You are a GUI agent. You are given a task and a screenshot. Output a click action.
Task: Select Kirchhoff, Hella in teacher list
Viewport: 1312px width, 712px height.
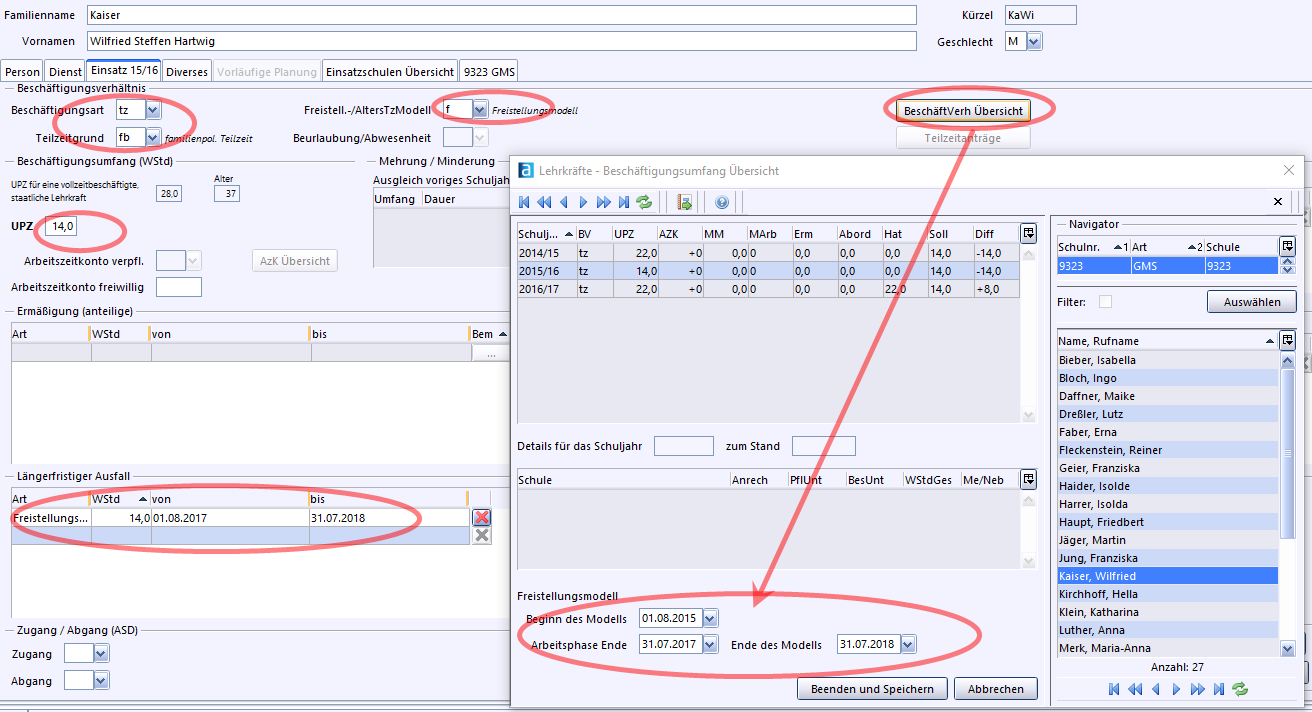(1167, 594)
